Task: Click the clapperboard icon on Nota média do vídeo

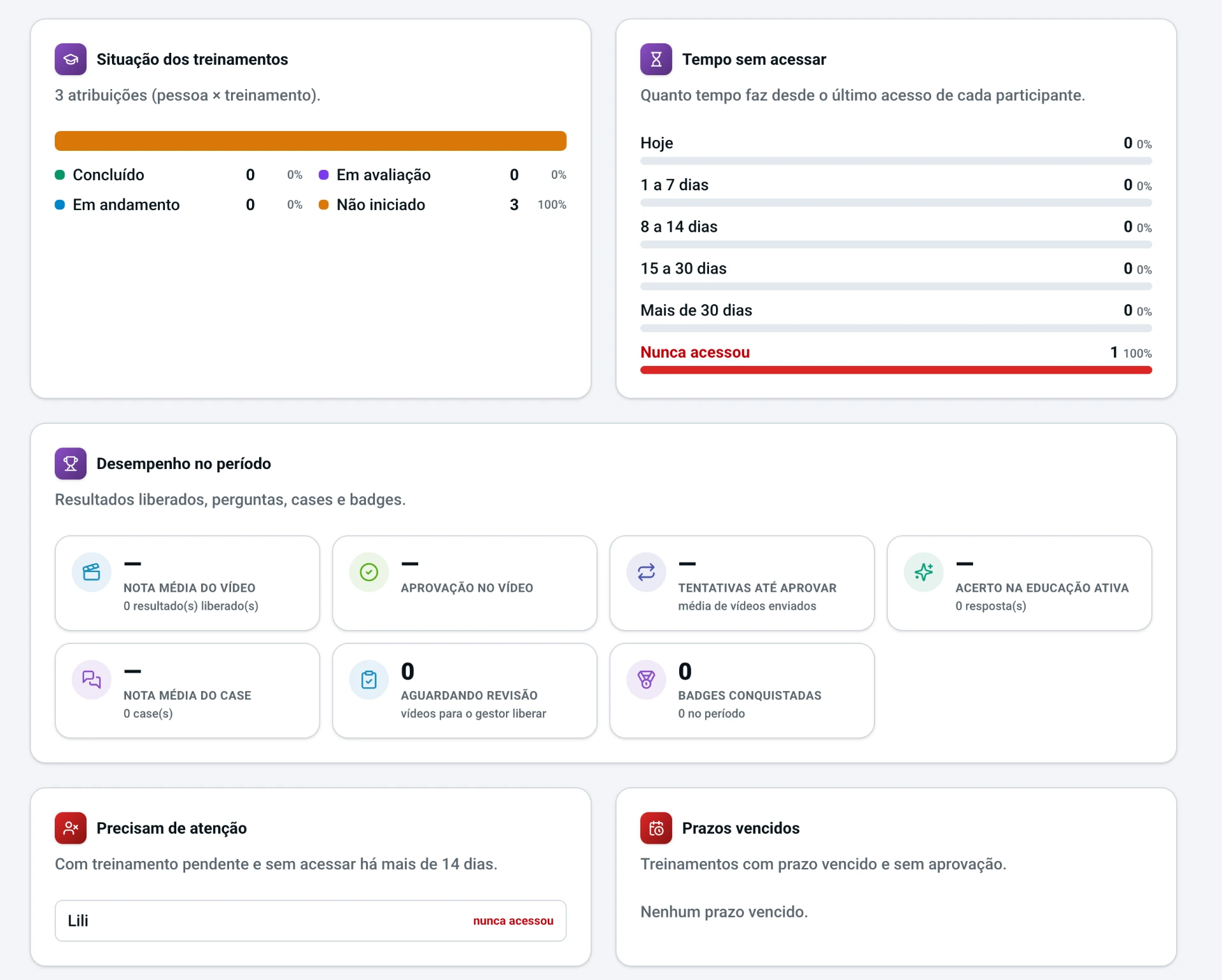Action: point(92,572)
